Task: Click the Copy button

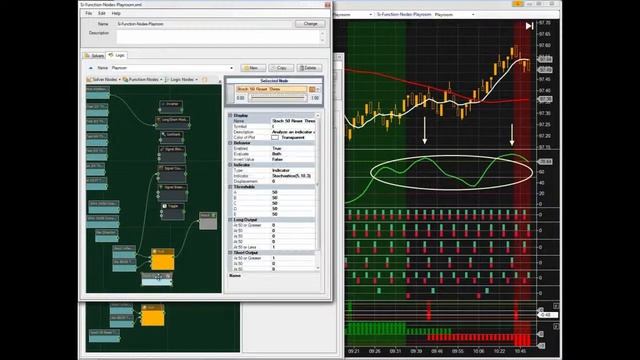Action: 281,68
